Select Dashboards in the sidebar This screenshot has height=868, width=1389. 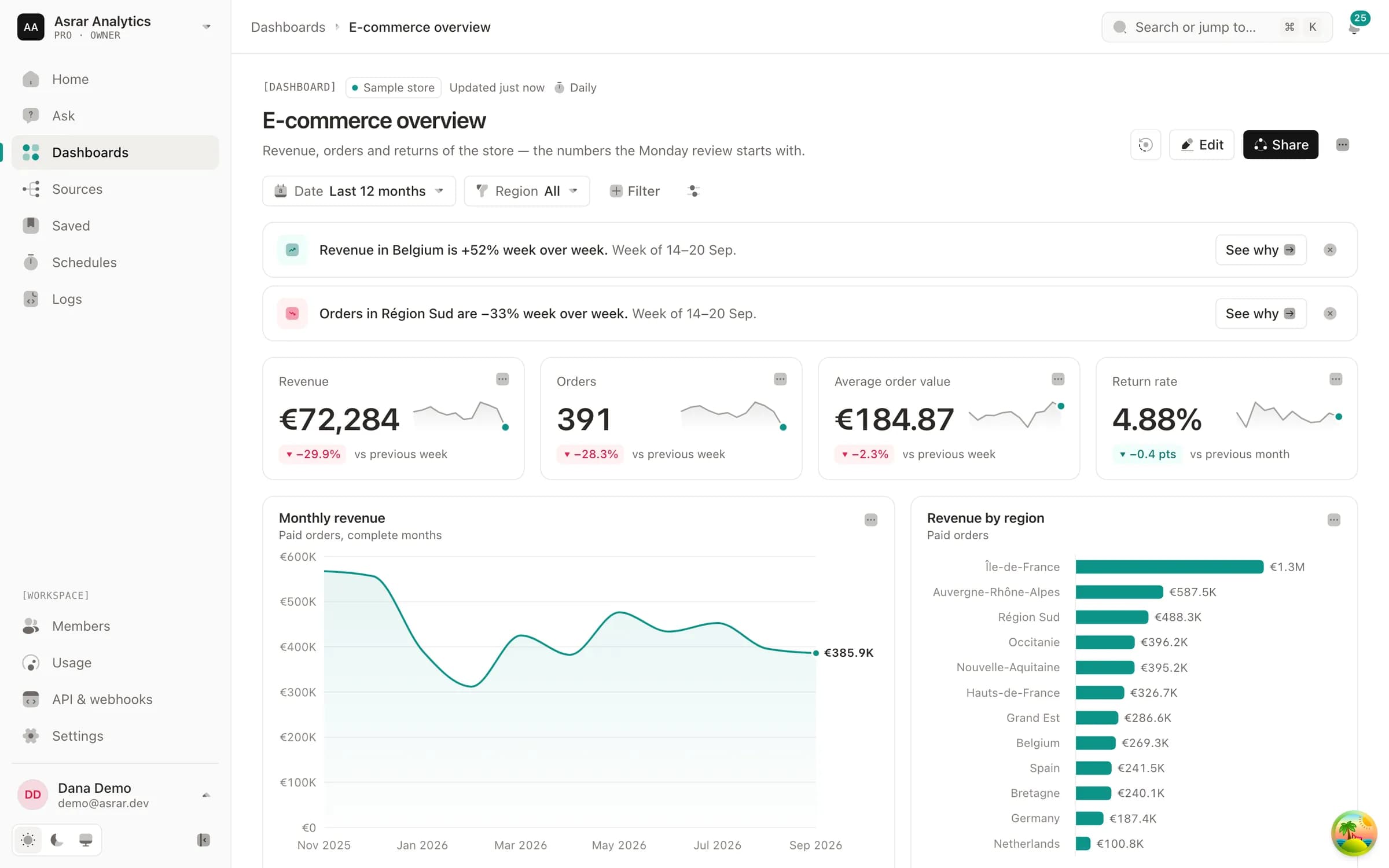click(x=115, y=152)
